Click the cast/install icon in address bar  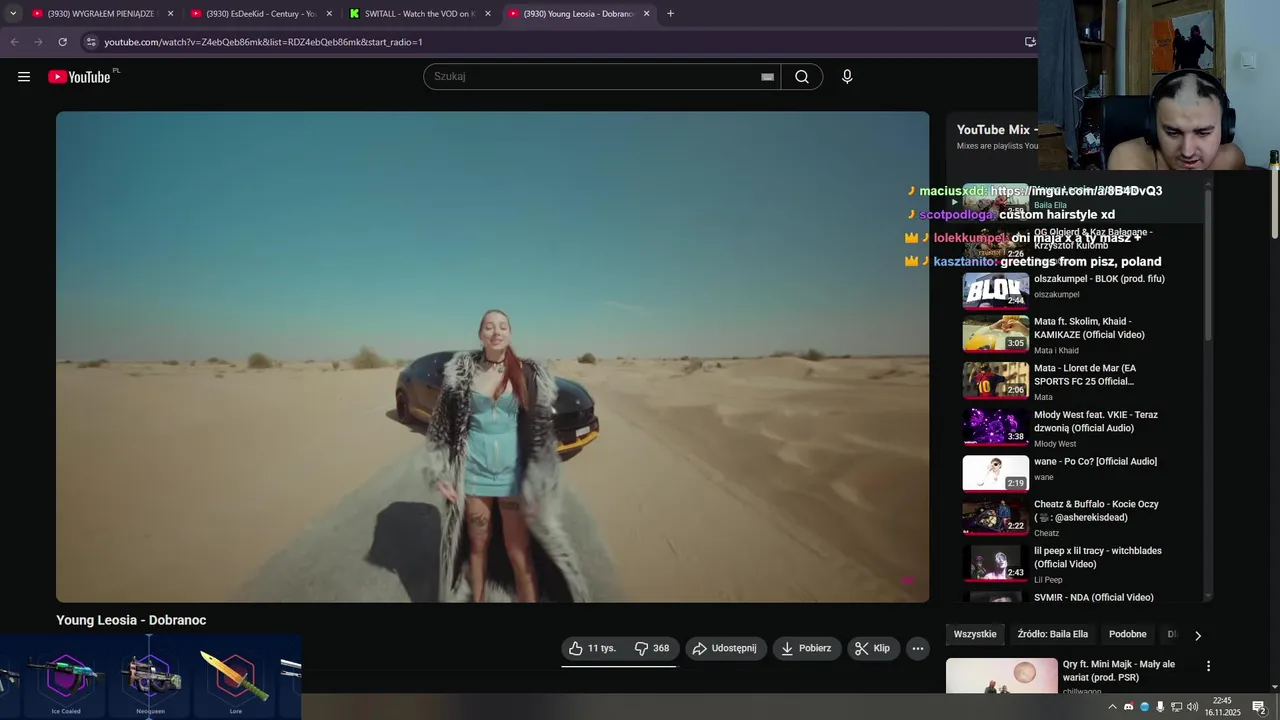[1030, 42]
